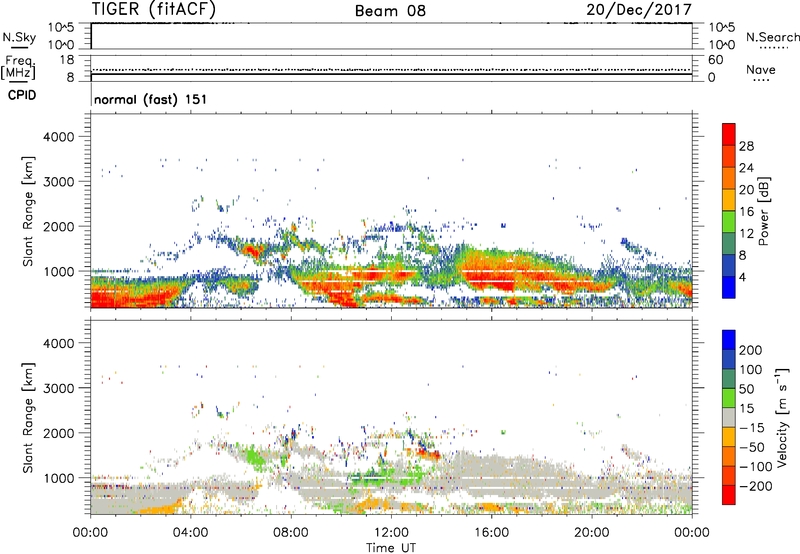Select power colorbar segment between 16 and 20

click(x=729, y=200)
